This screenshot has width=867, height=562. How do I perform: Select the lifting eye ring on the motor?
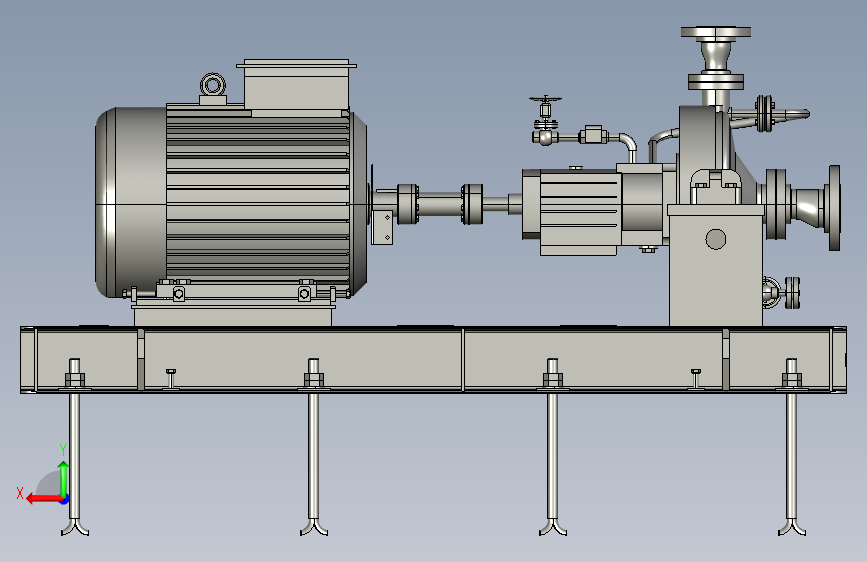[x=212, y=85]
